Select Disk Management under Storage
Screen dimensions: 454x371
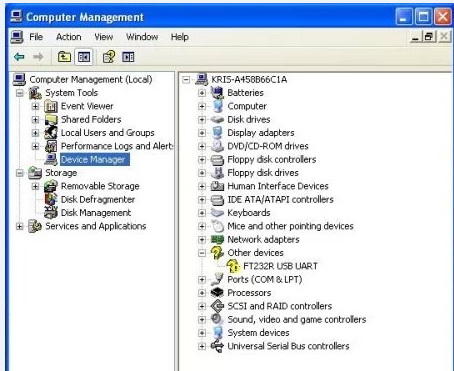click(96, 213)
